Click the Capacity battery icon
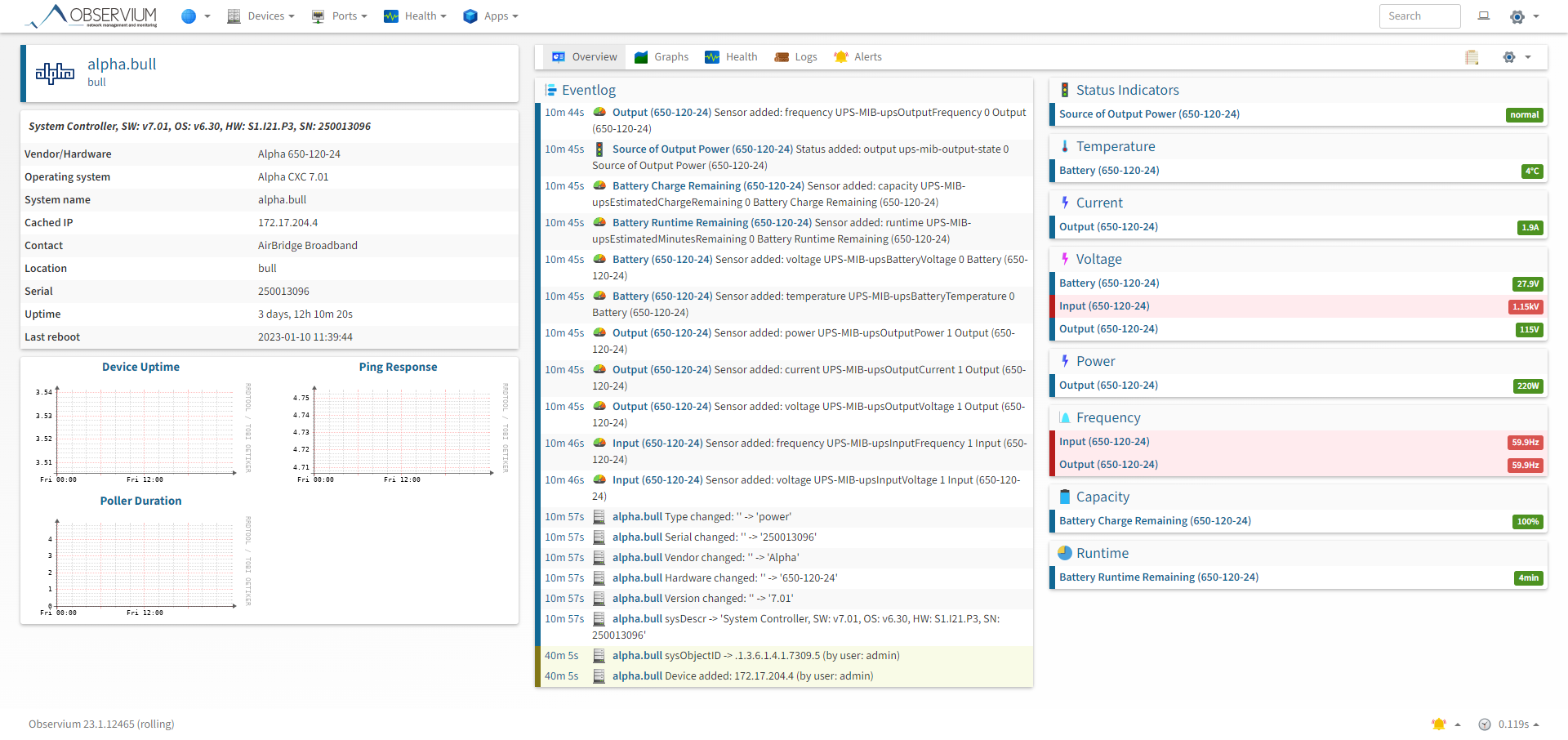The height and width of the screenshot is (740, 1568). 1065,497
